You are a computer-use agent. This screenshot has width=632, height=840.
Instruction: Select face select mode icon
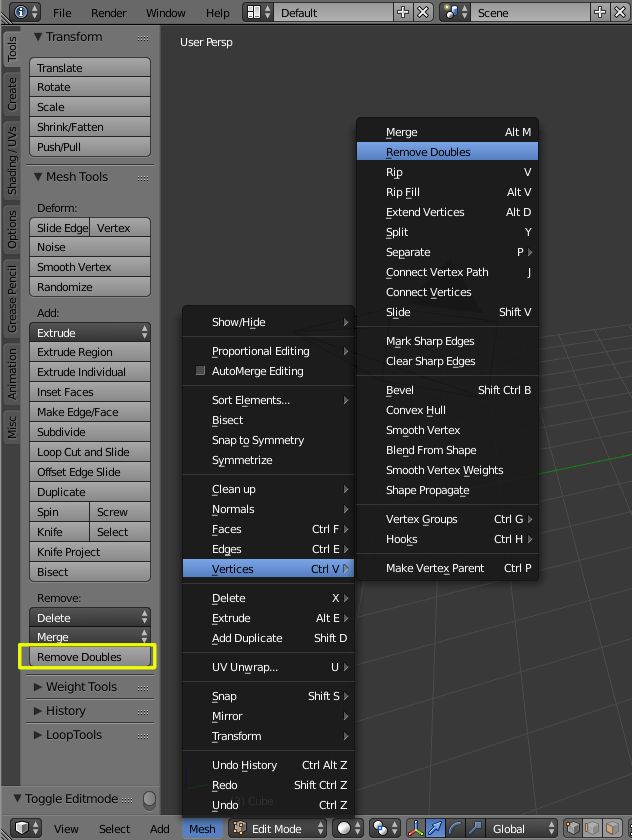point(613,828)
